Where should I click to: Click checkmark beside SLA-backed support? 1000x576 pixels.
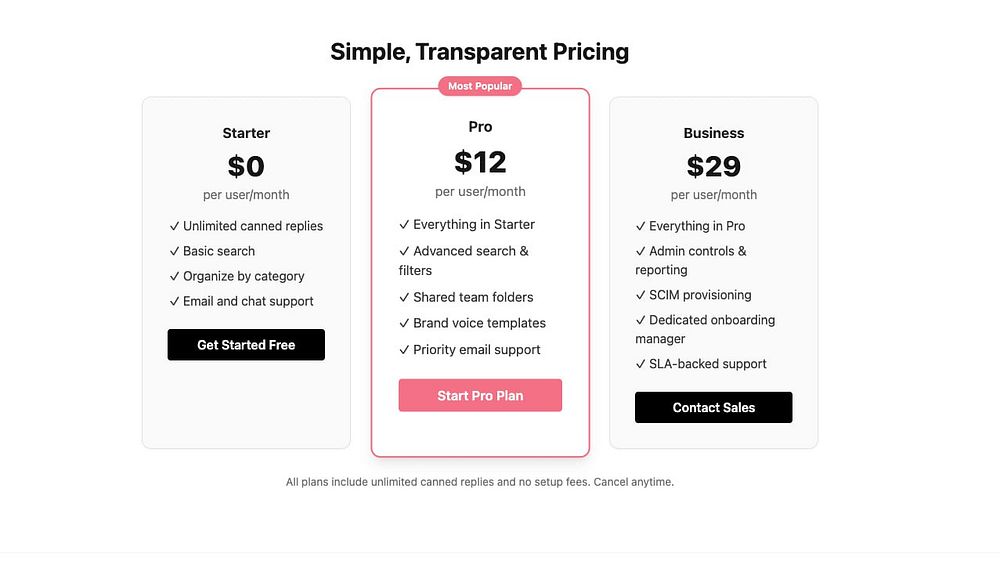[x=640, y=364]
